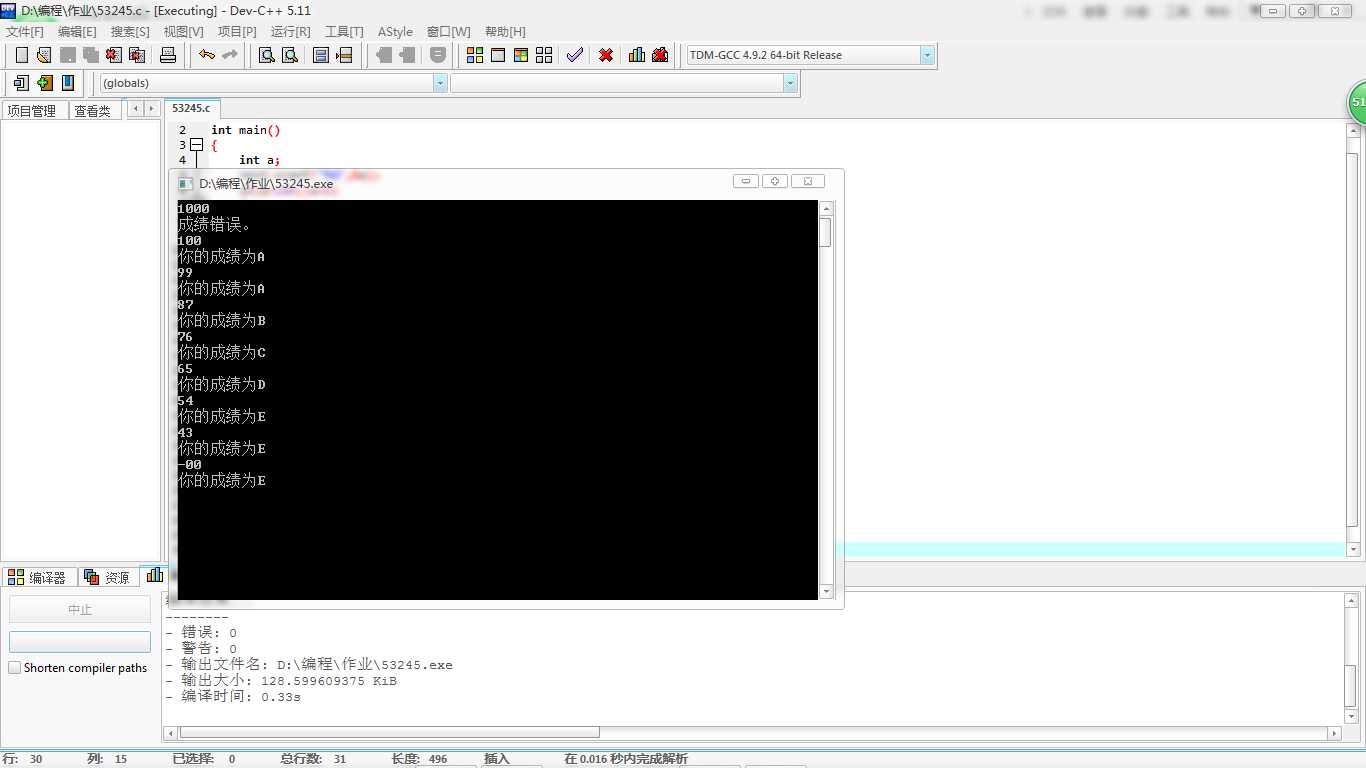Click the Delete profiling information icon
Image resolution: width=1366 pixels, height=768 pixels.
(x=660, y=55)
